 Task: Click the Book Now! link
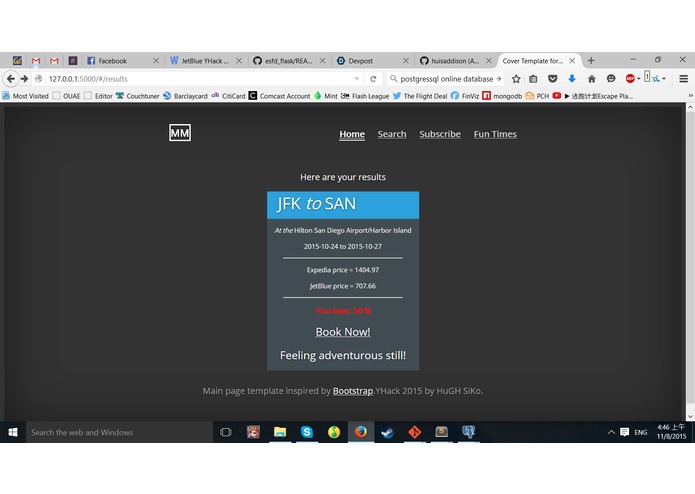343,332
